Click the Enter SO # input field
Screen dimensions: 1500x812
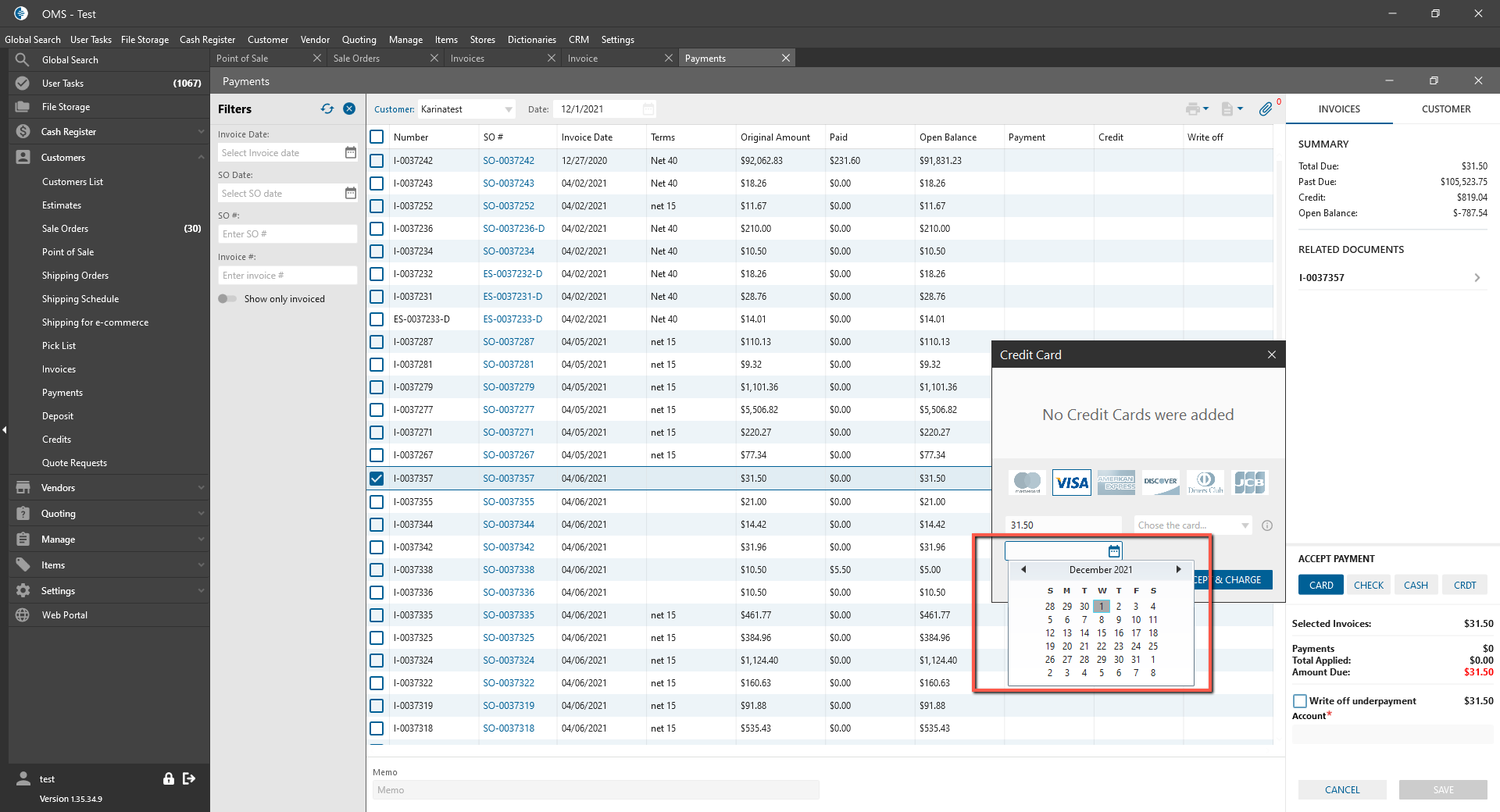[287, 233]
